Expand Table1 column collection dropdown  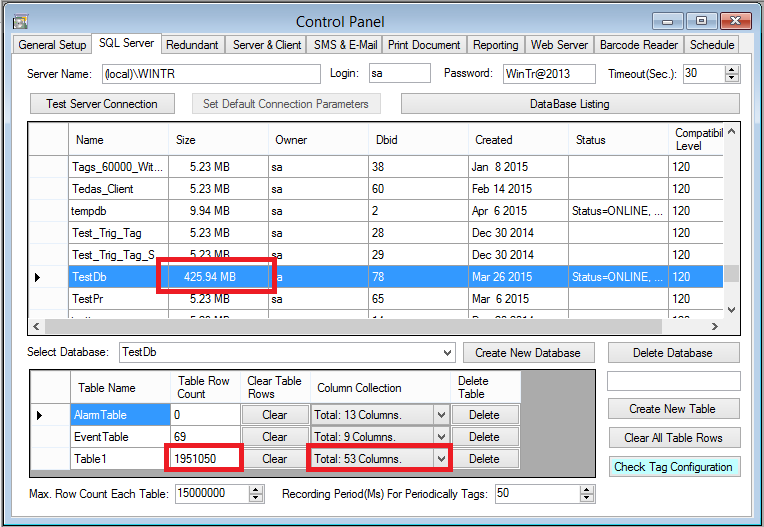coord(441,459)
